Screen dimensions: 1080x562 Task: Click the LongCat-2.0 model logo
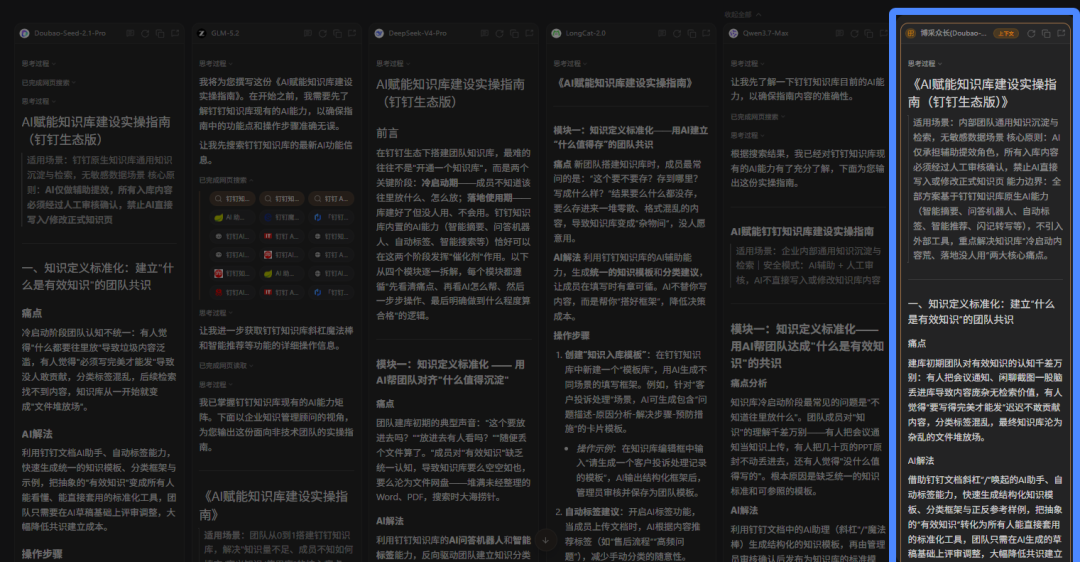(x=557, y=33)
